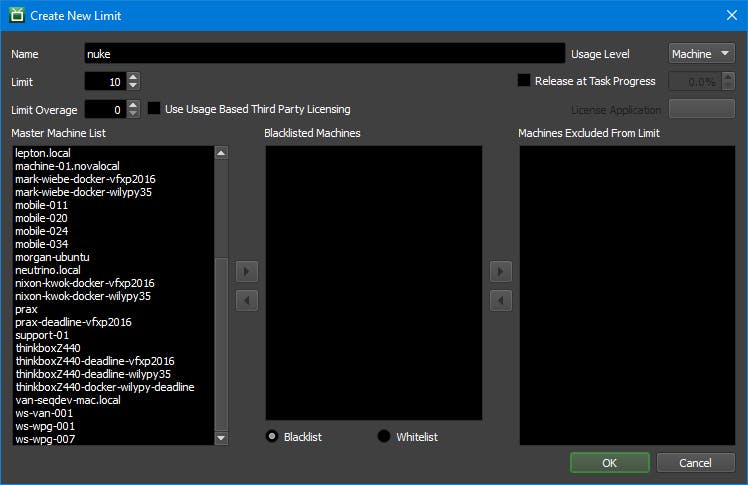Decrease the Limit Overage value
This screenshot has width=748, height=485.
pyautogui.click(x=134, y=114)
